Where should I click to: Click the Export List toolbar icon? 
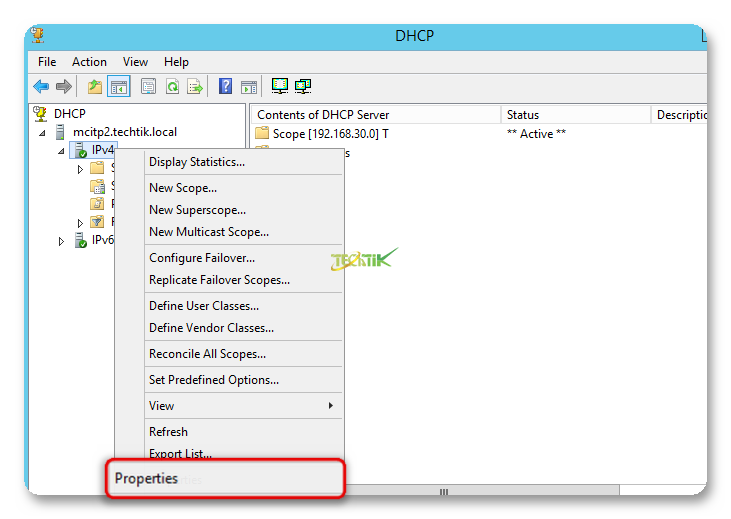(x=195, y=87)
